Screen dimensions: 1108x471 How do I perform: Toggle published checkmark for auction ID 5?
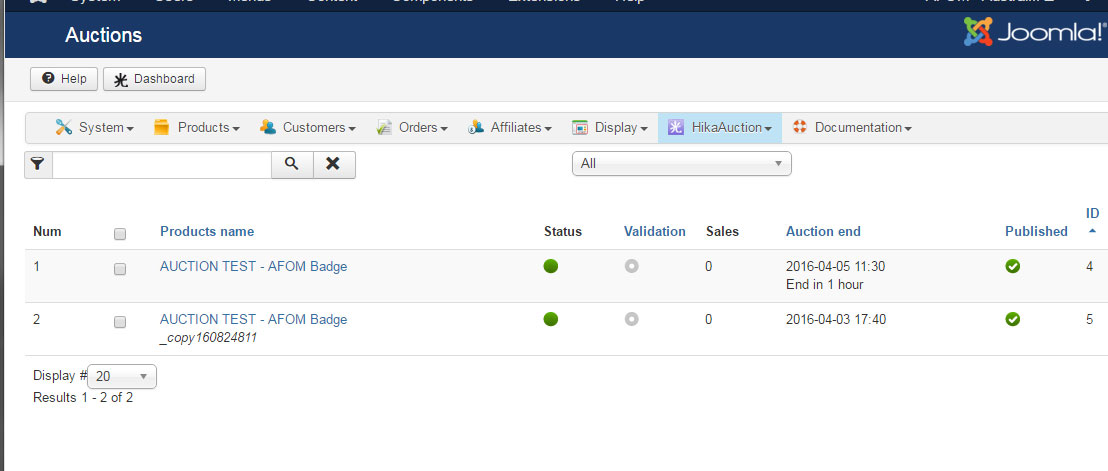tap(1013, 319)
